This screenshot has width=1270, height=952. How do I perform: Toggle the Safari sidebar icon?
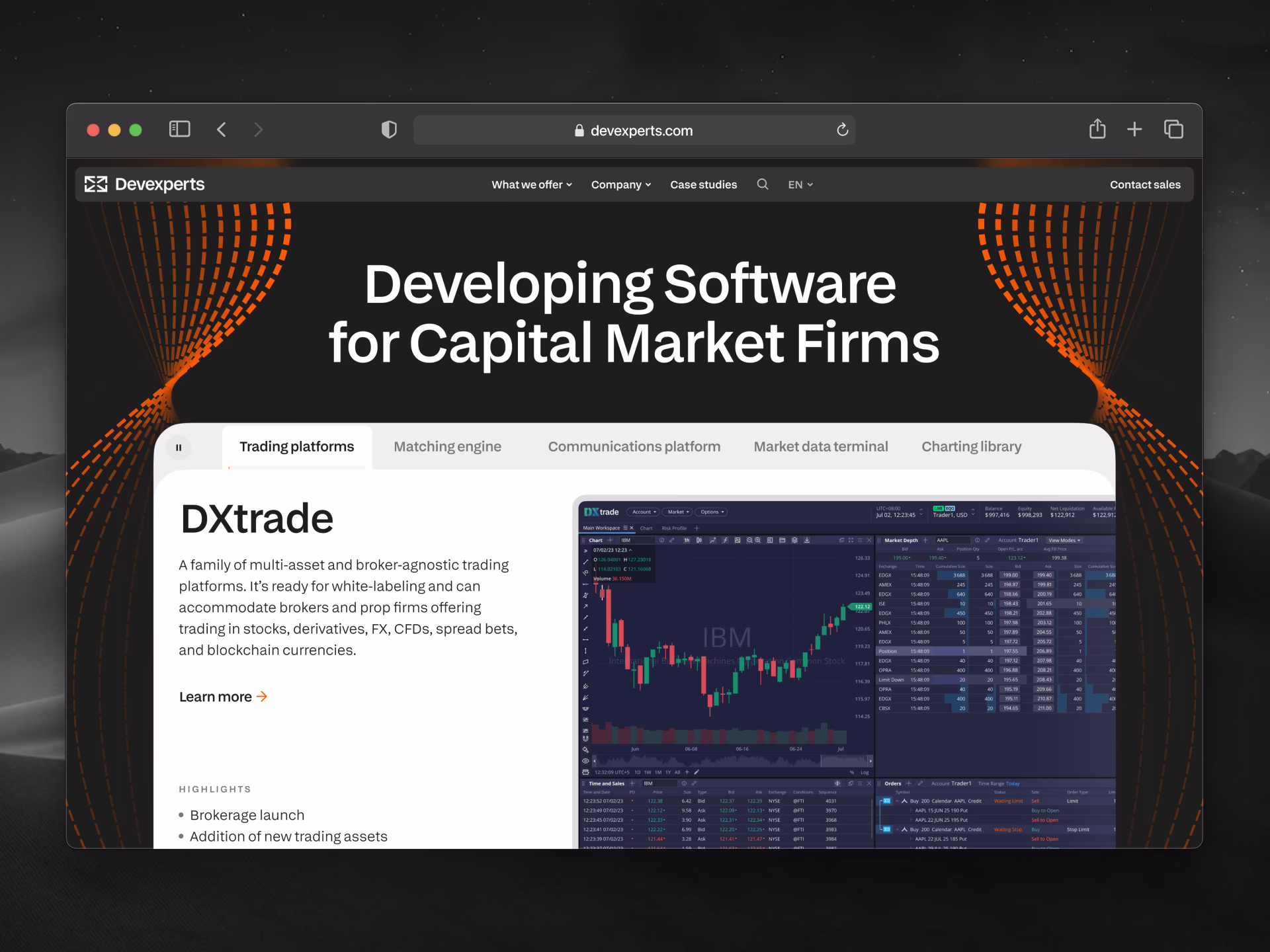tap(179, 130)
